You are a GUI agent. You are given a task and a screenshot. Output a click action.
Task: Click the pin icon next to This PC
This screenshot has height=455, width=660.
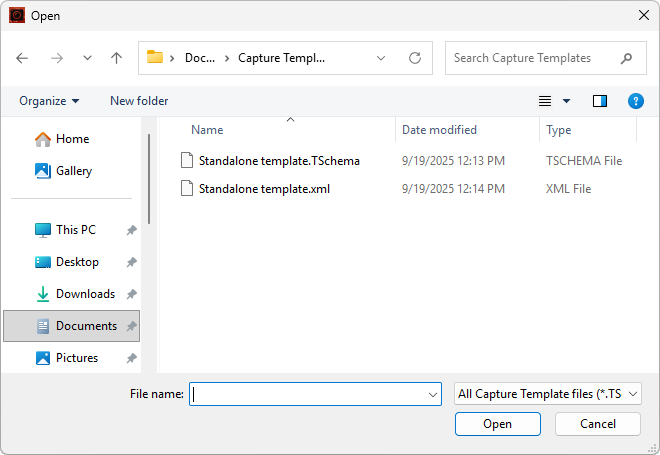click(132, 230)
